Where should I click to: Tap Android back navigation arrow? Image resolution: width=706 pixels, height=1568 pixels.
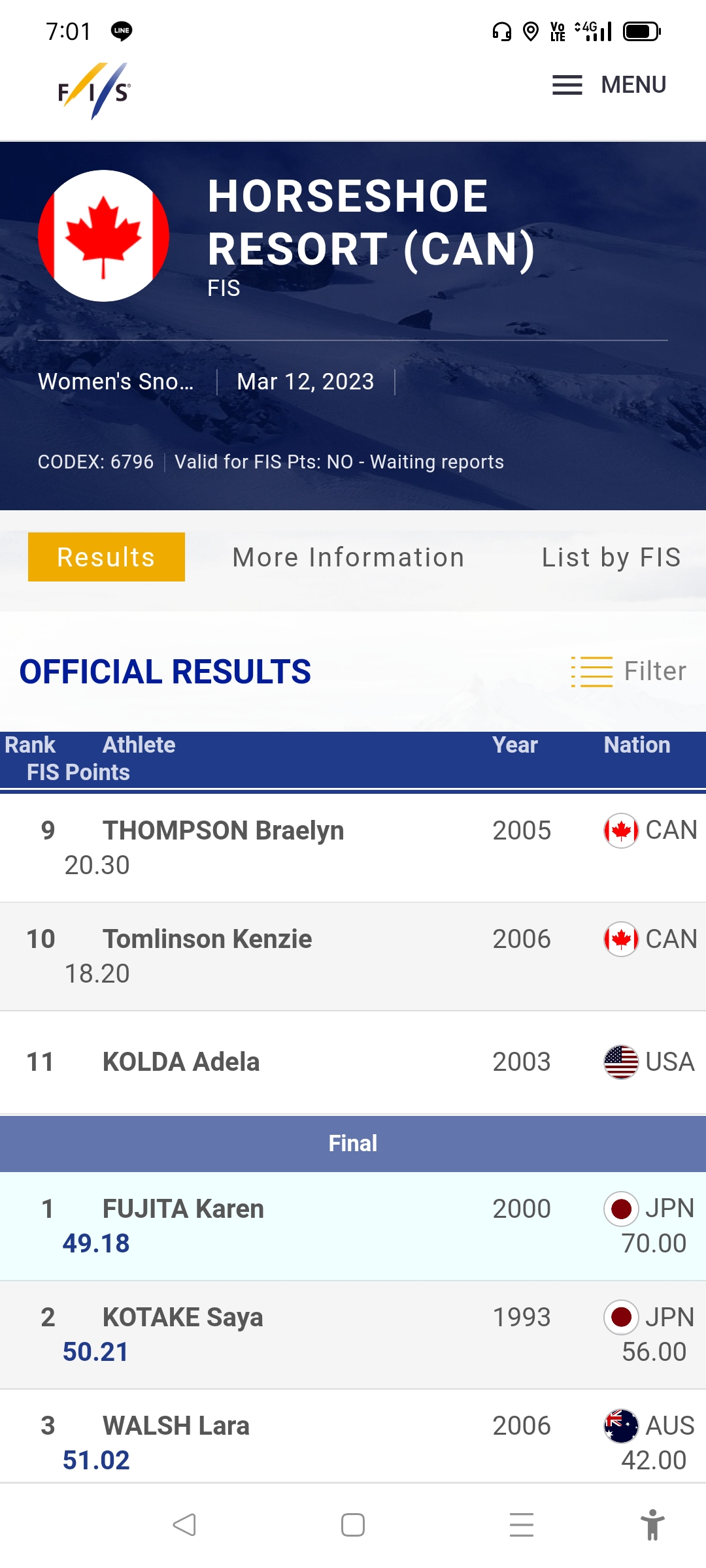tap(184, 1525)
